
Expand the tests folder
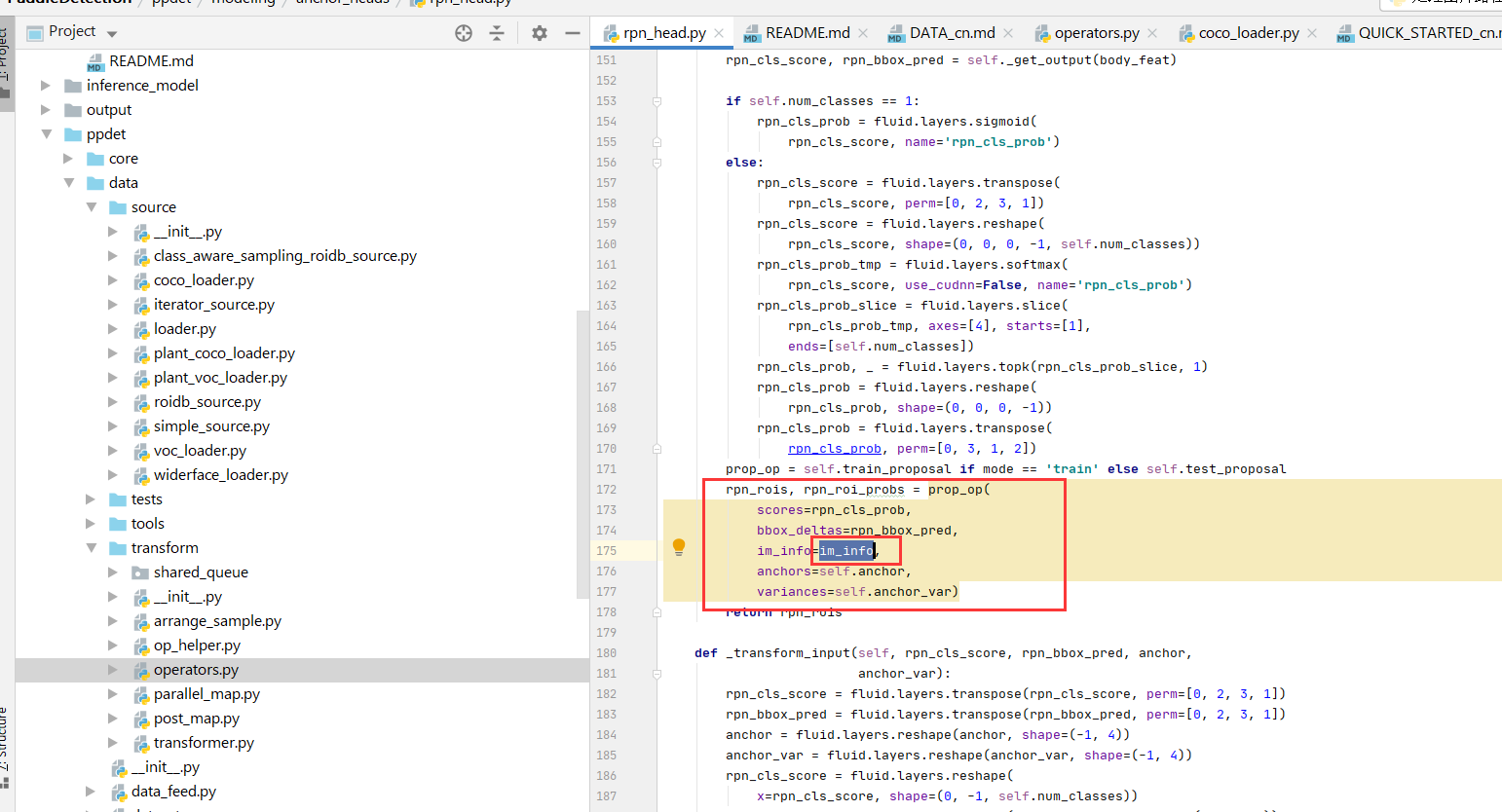91,499
